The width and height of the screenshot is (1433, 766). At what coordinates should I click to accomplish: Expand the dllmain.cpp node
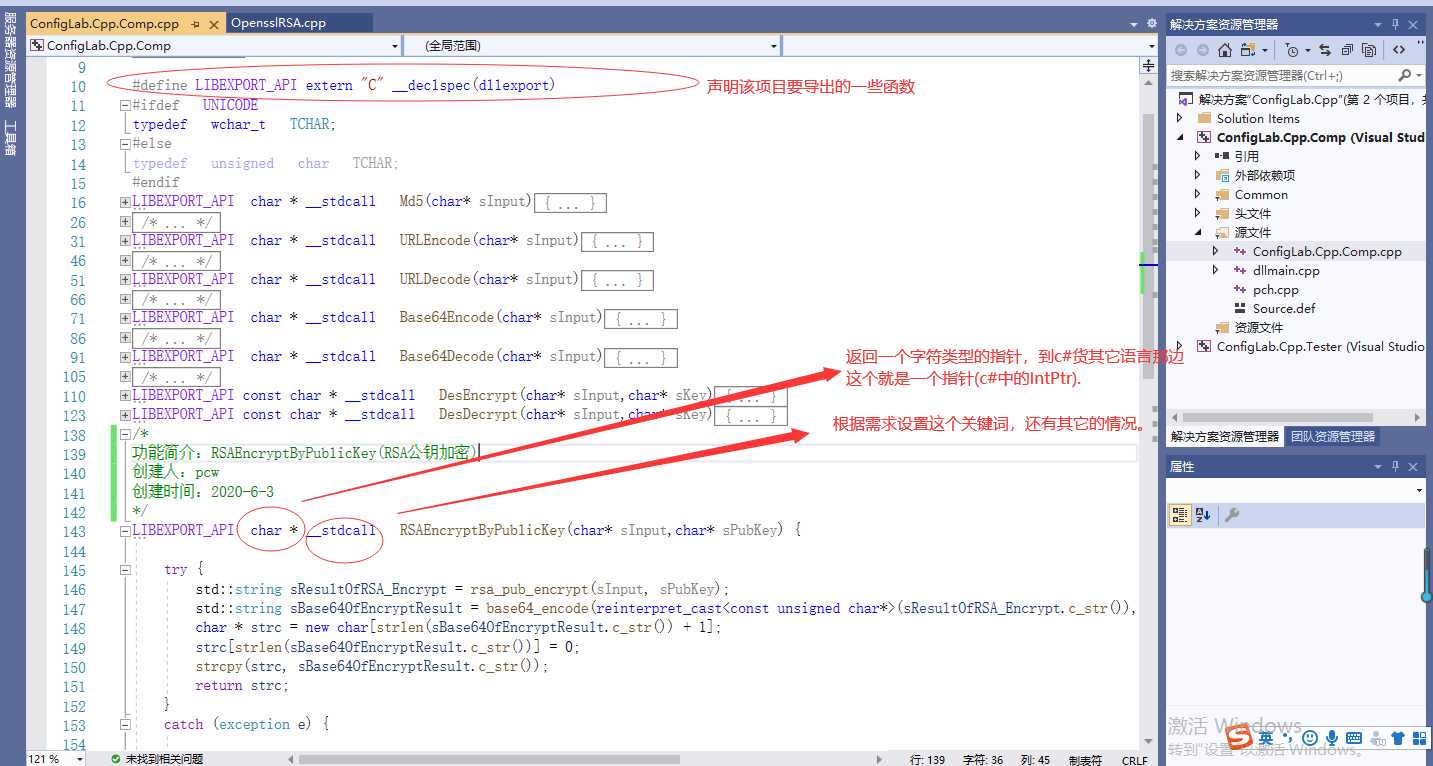point(1216,270)
